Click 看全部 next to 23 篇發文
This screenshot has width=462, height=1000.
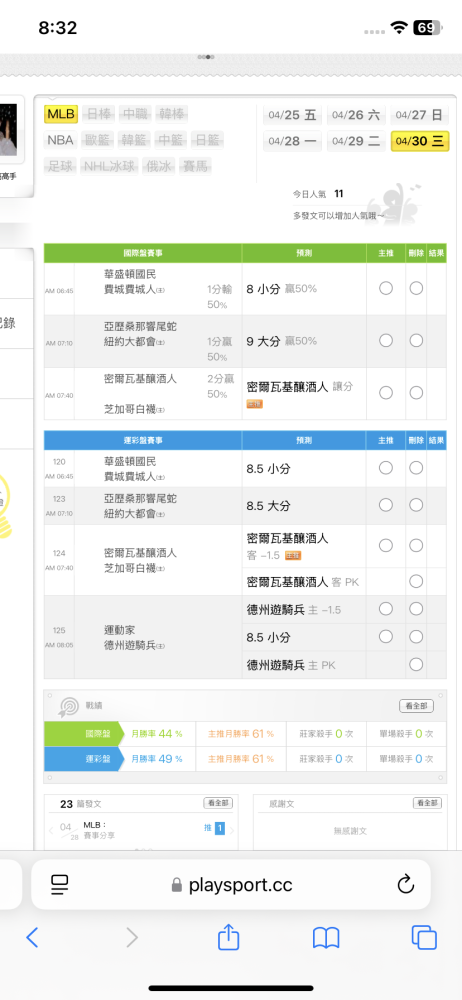218,804
